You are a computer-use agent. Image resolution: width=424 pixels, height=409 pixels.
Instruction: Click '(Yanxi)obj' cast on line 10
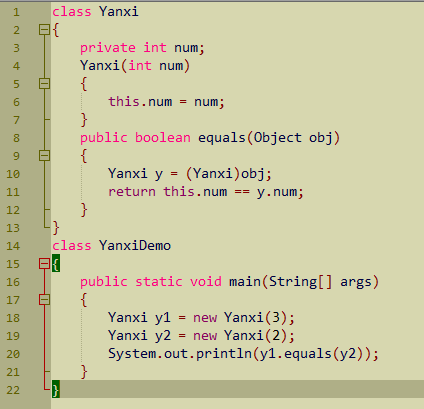click(225, 174)
